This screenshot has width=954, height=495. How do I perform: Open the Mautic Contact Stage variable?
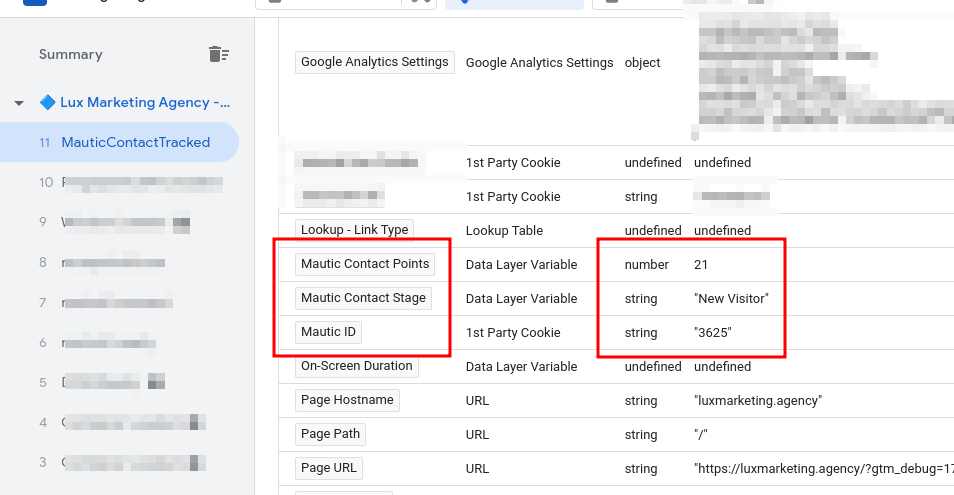[363, 298]
